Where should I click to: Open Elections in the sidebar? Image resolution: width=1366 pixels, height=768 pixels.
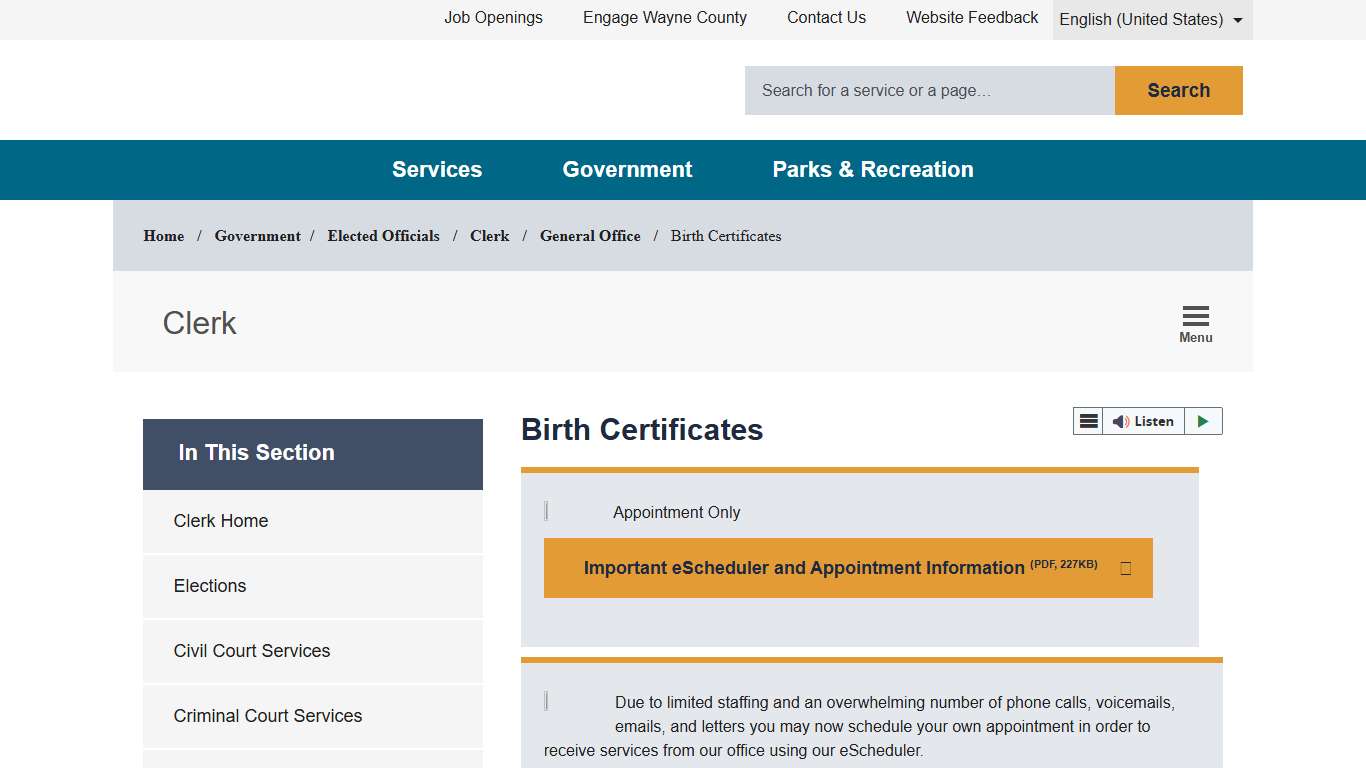(x=209, y=585)
